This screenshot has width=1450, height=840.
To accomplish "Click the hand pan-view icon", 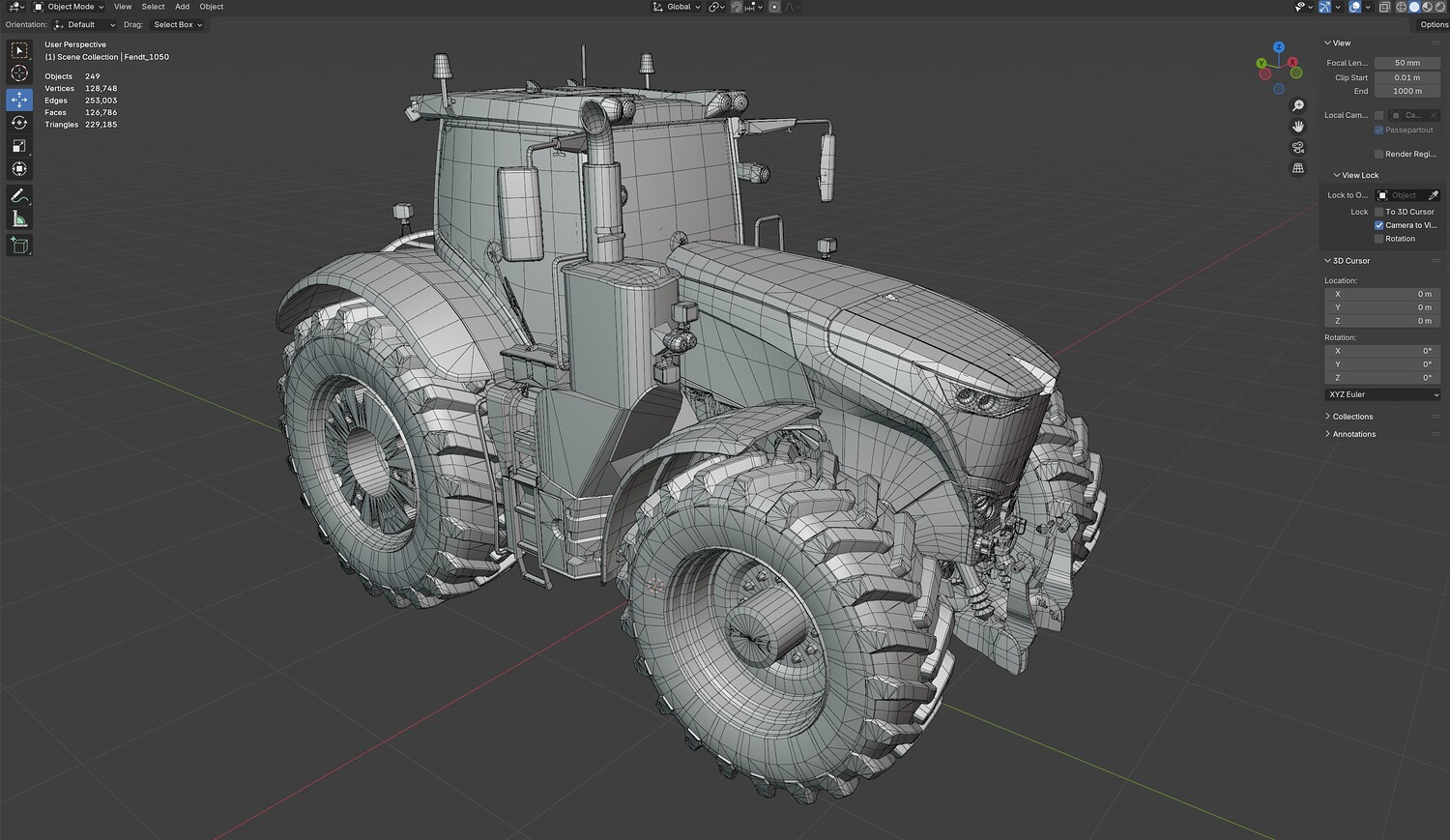I will 1298,127.
